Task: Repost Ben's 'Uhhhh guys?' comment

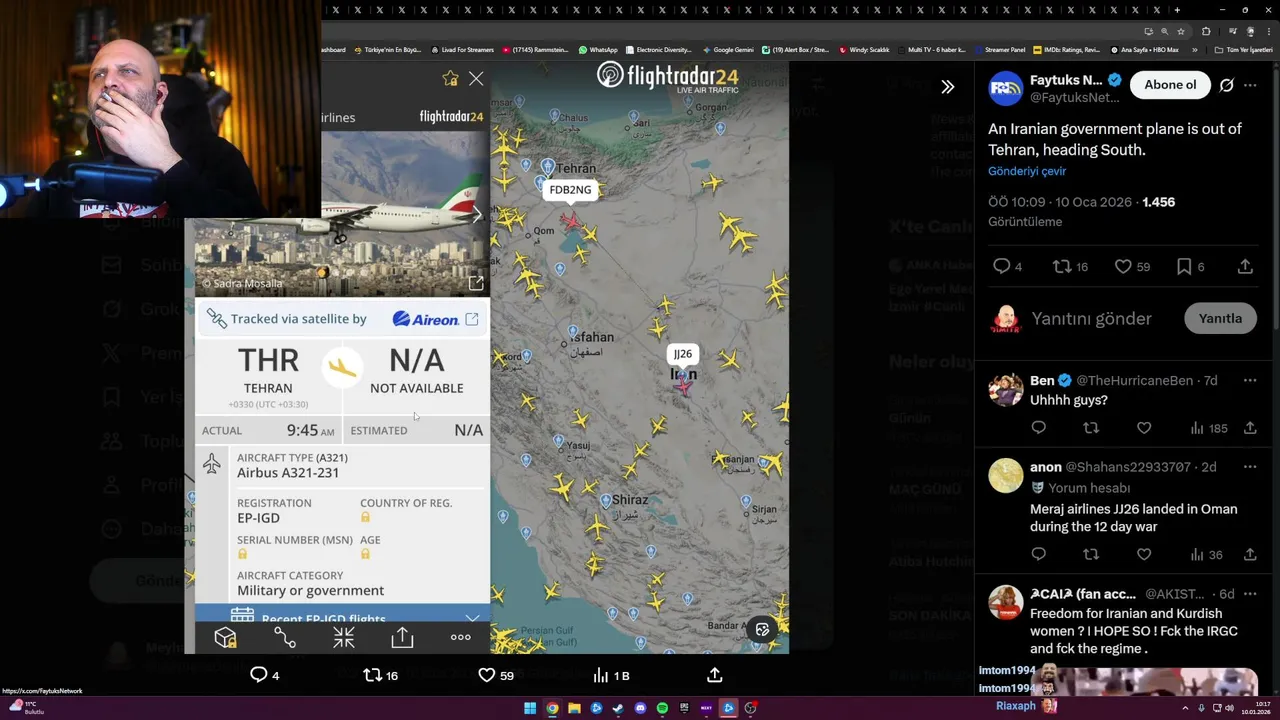Action: 1091,428
